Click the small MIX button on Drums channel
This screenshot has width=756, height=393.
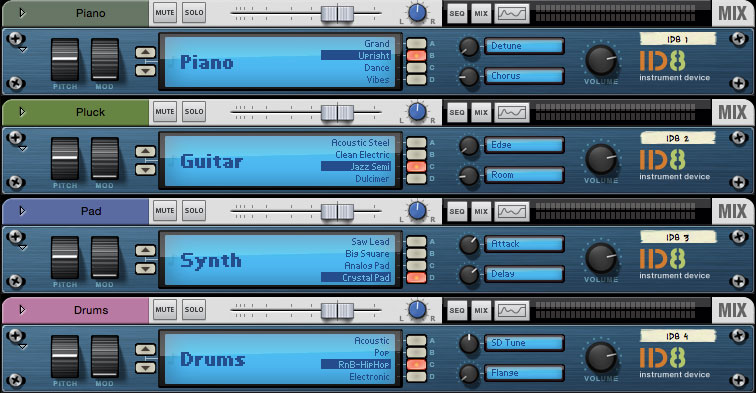coord(481,311)
